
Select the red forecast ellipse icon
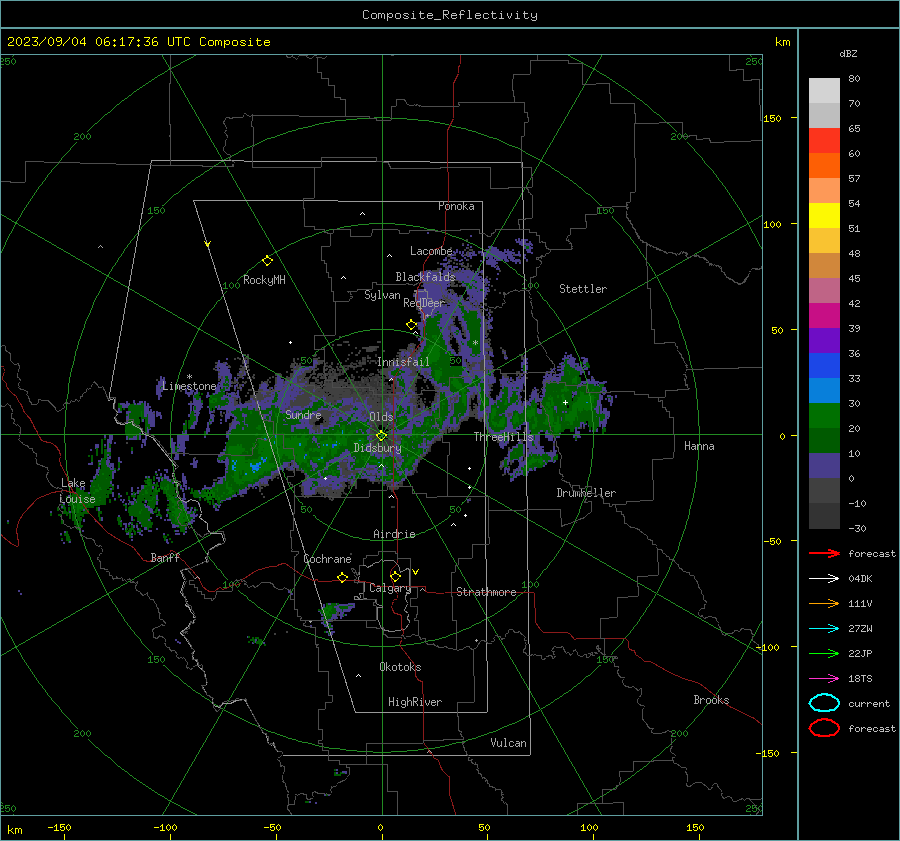click(824, 728)
